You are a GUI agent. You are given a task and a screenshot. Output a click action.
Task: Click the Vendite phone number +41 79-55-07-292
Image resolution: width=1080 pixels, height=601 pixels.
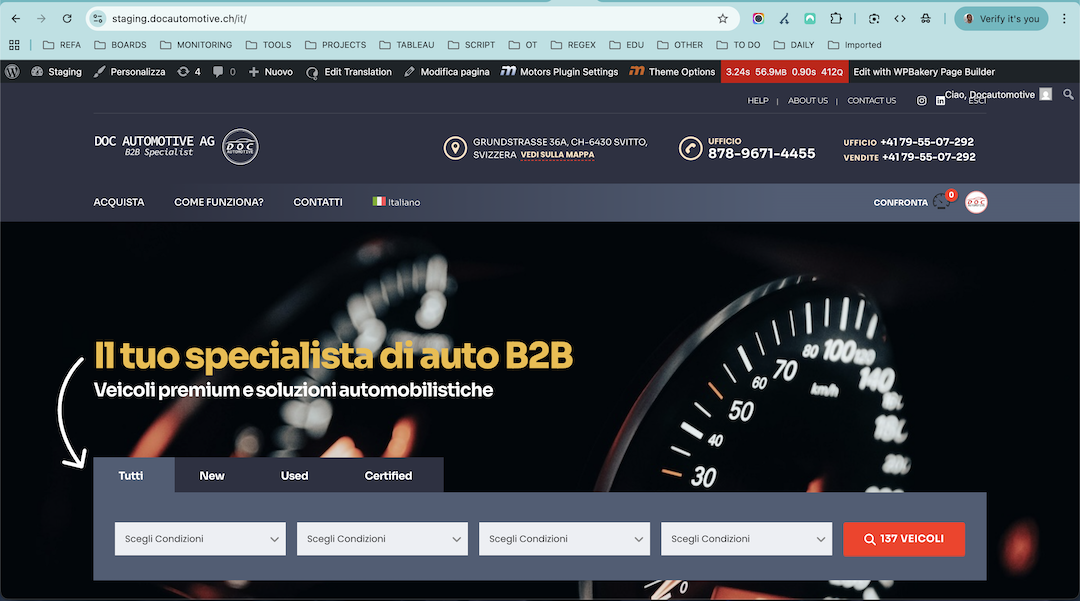(x=929, y=157)
